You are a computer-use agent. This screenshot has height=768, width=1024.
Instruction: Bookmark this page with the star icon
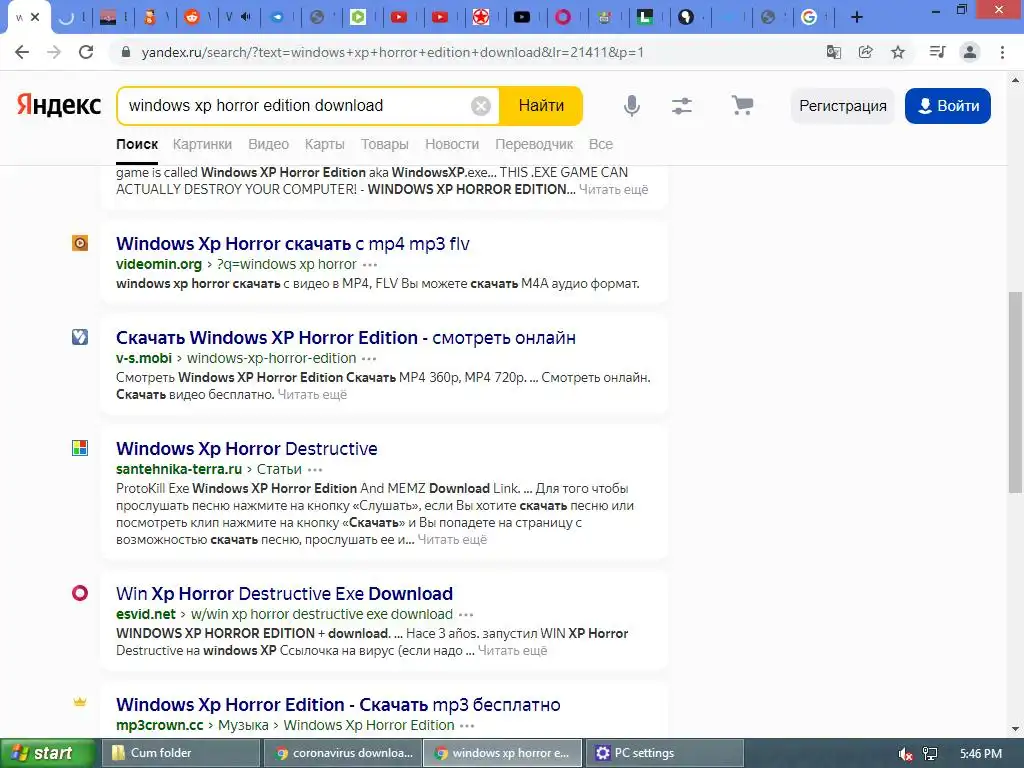click(898, 52)
